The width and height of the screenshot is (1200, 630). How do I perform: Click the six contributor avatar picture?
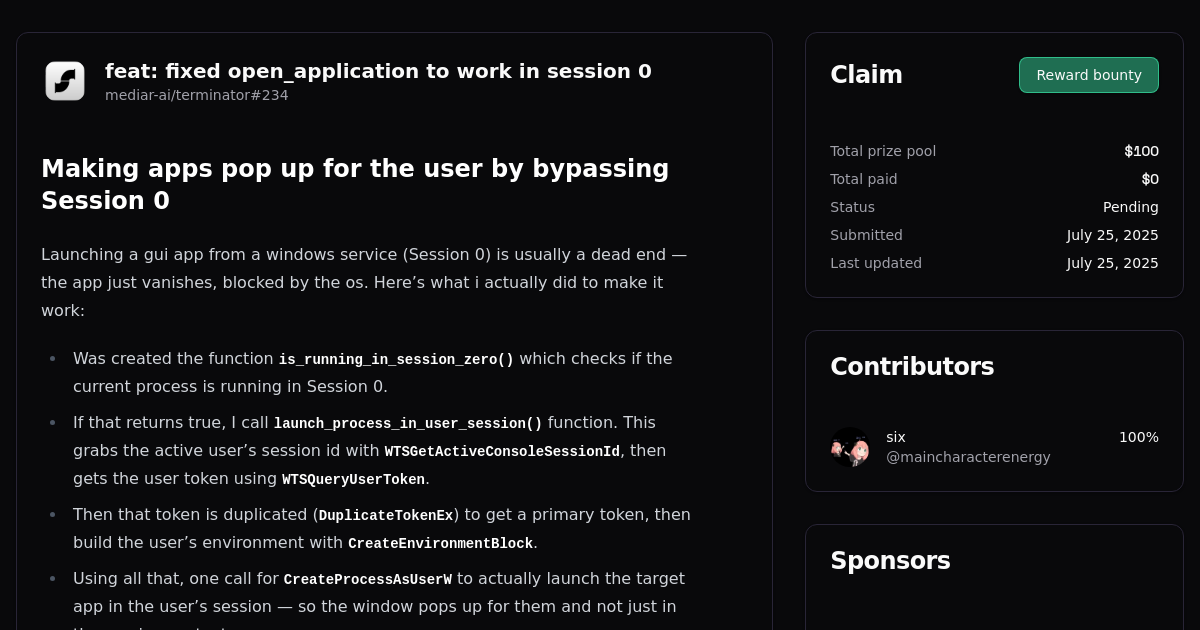coord(849,447)
